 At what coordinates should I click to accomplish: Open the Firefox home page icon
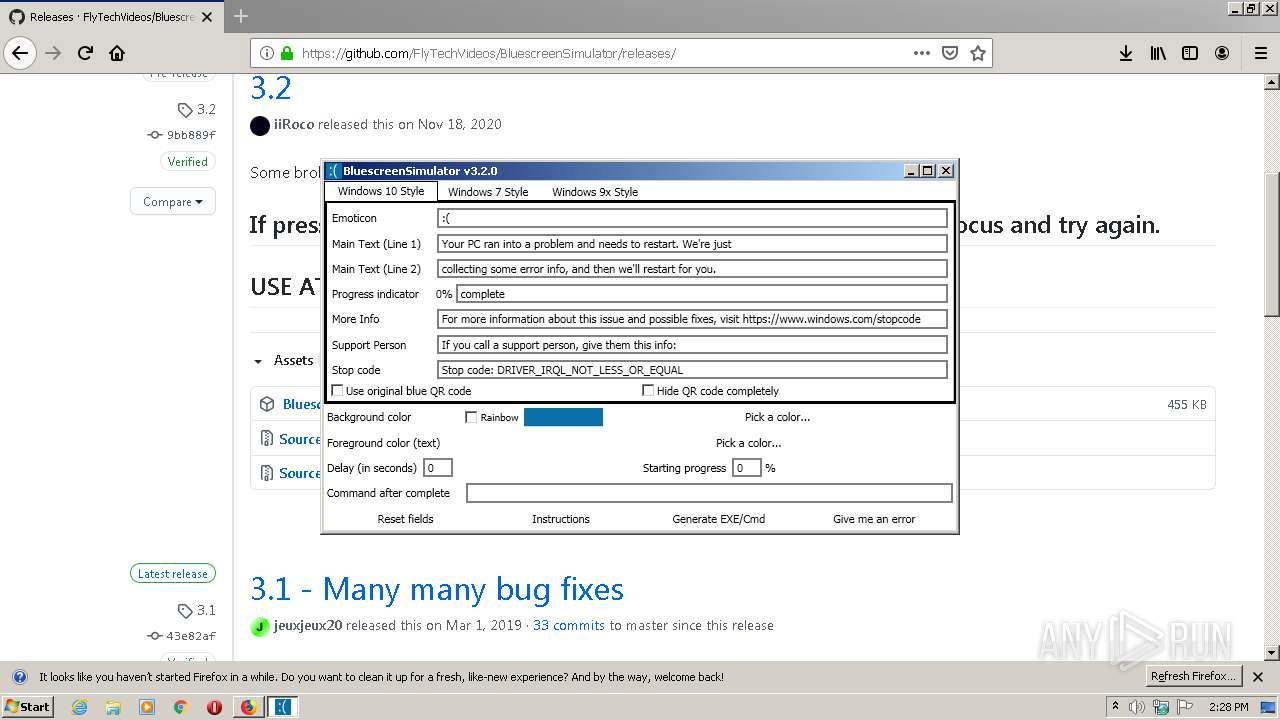coord(117,53)
